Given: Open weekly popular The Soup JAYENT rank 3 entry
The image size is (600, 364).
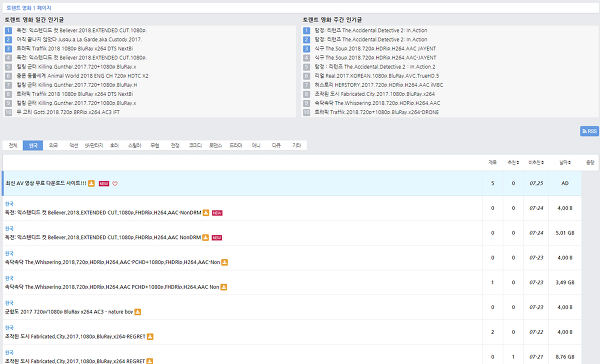Looking at the screenshot, I should (x=375, y=49).
